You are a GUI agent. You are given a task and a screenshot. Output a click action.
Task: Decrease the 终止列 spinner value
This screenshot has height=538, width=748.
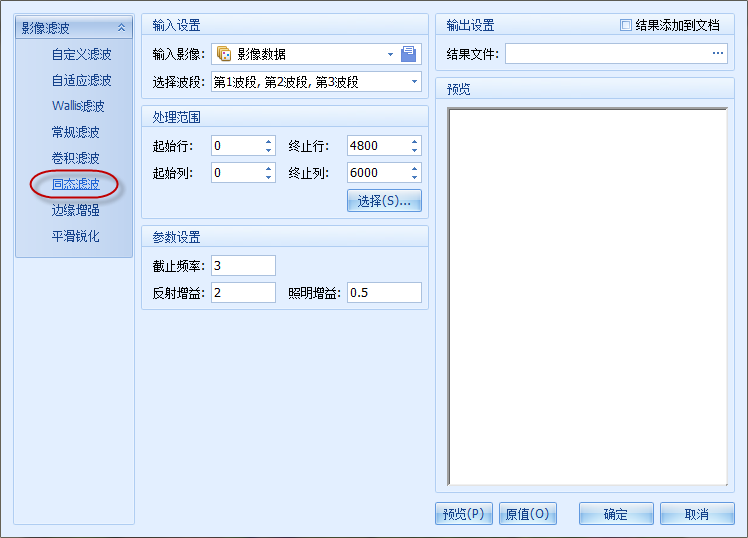[x=414, y=177]
